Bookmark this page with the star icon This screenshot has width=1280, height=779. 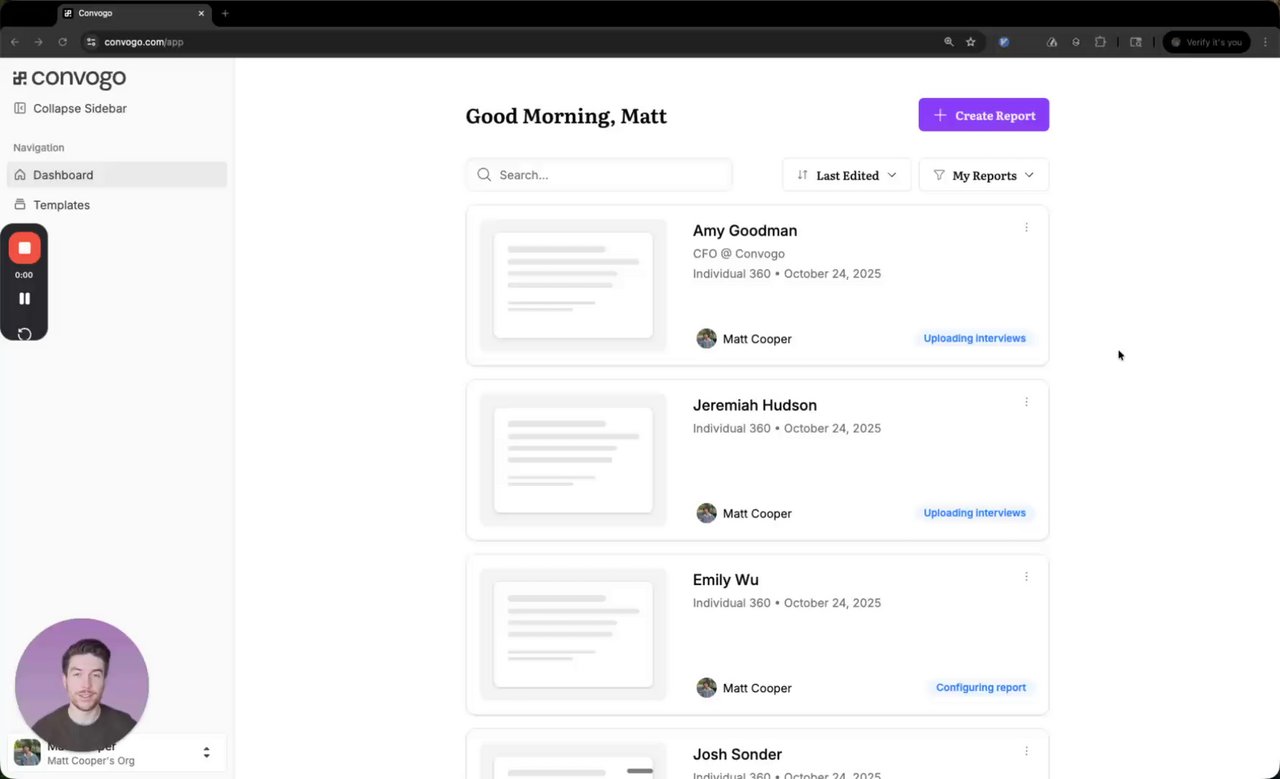(970, 42)
